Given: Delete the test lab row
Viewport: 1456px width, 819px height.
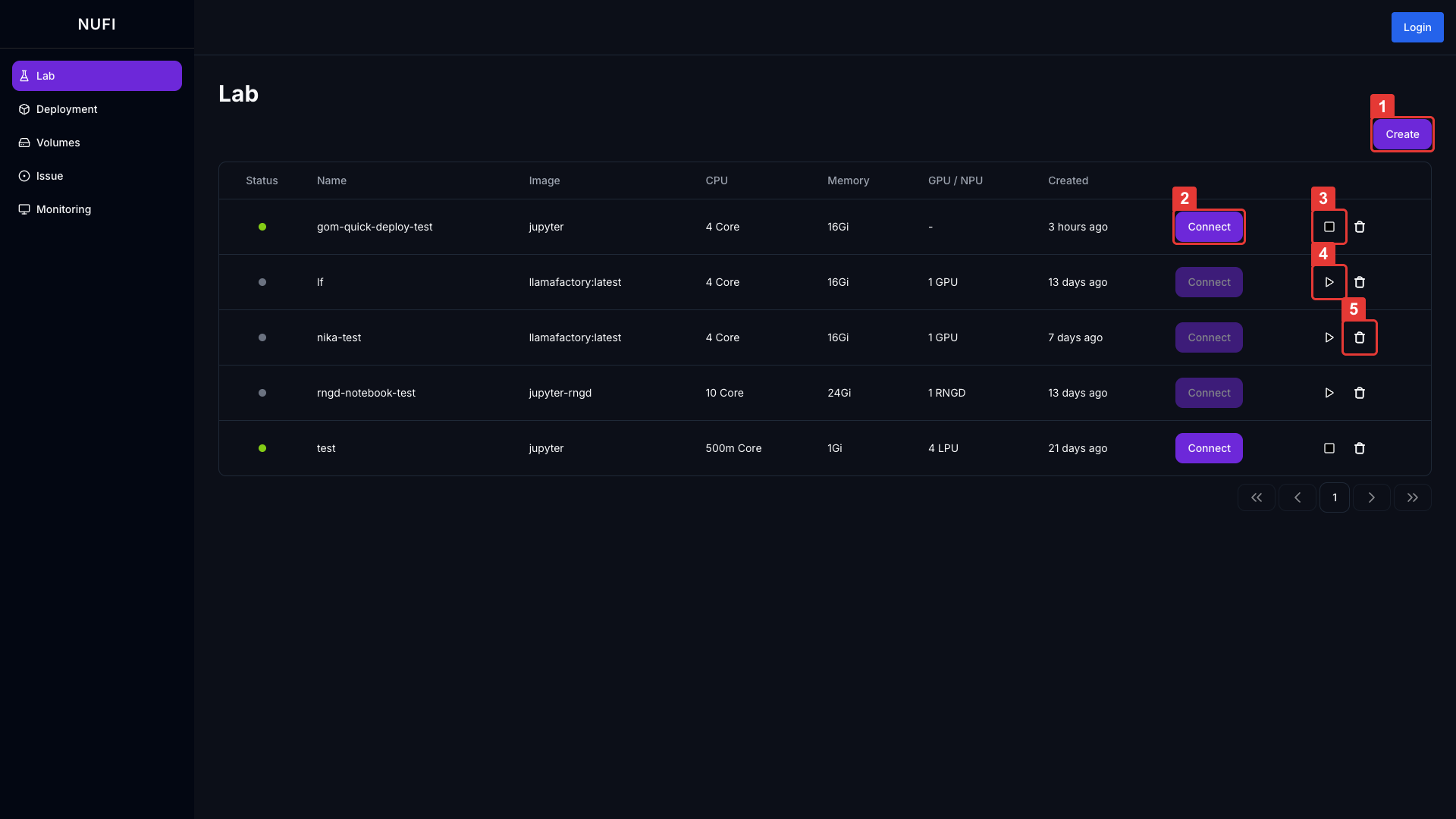Looking at the screenshot, I should (1359, 448).
